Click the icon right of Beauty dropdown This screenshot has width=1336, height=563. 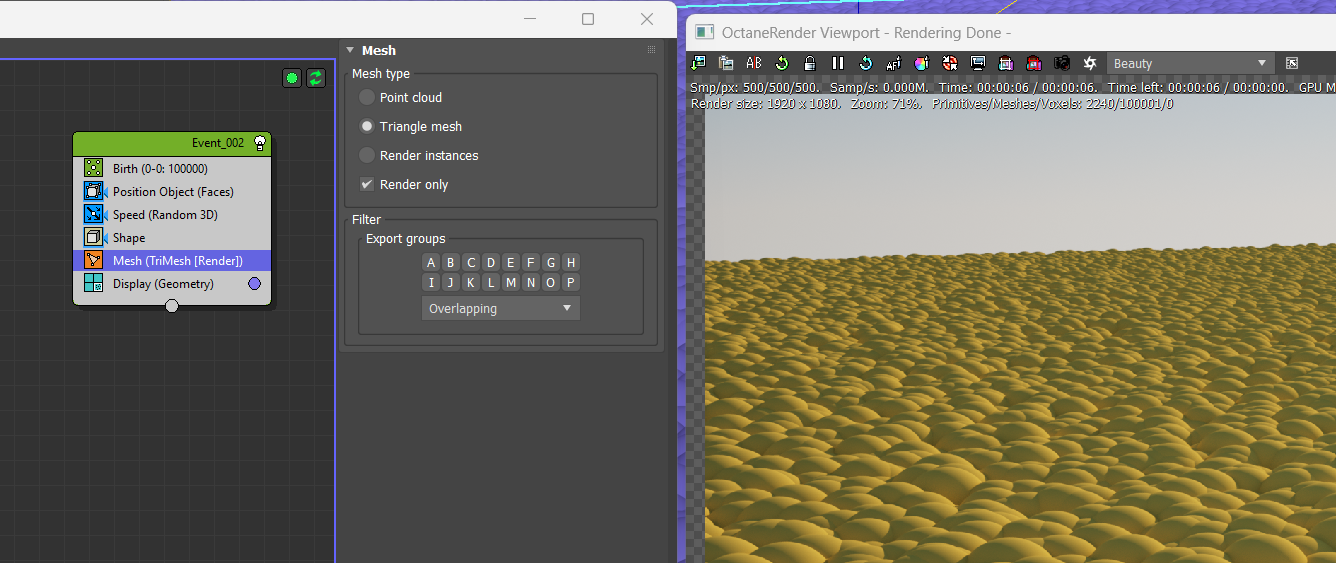1292,63
